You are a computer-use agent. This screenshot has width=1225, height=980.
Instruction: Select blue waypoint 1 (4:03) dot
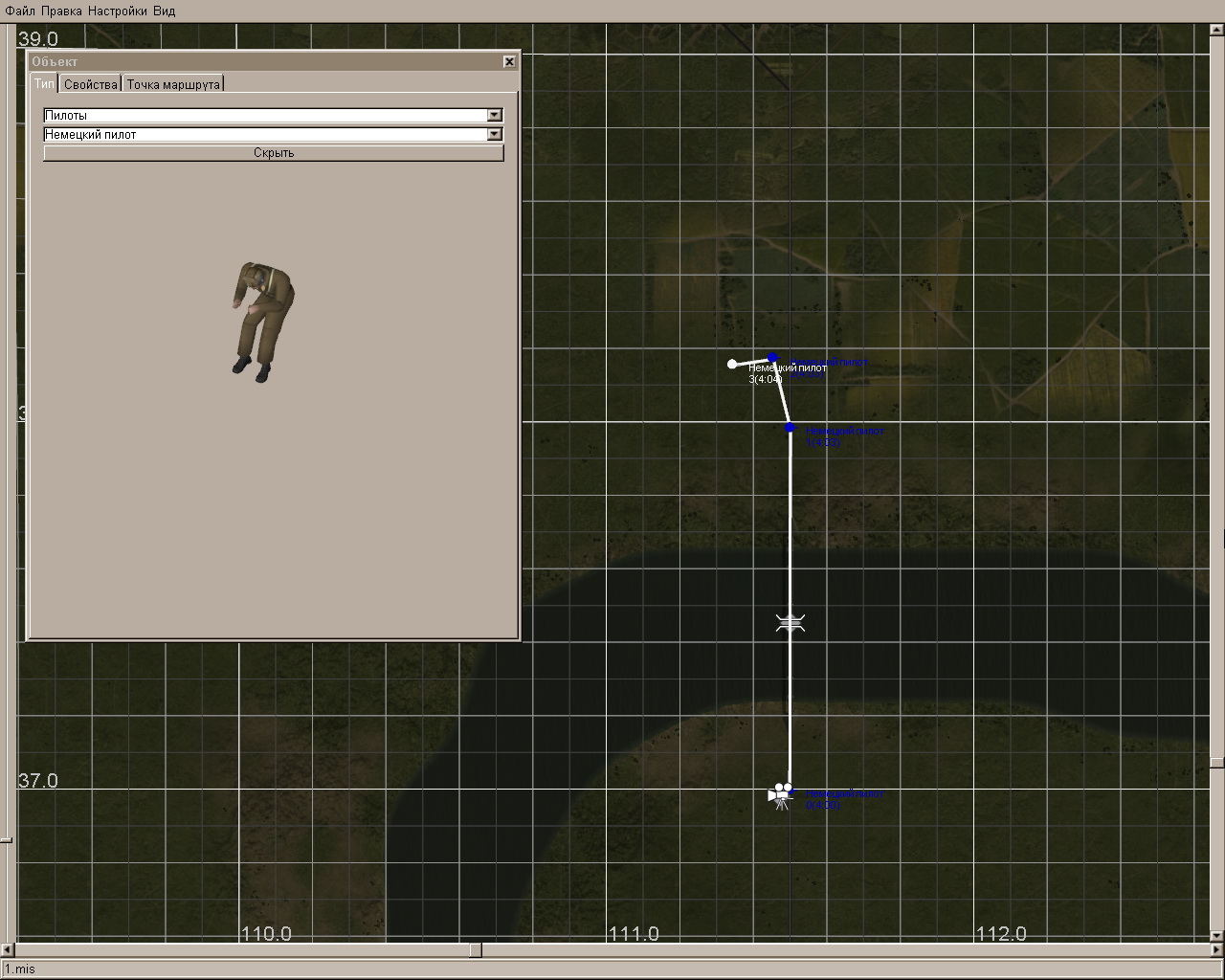[x=790, y=428]
